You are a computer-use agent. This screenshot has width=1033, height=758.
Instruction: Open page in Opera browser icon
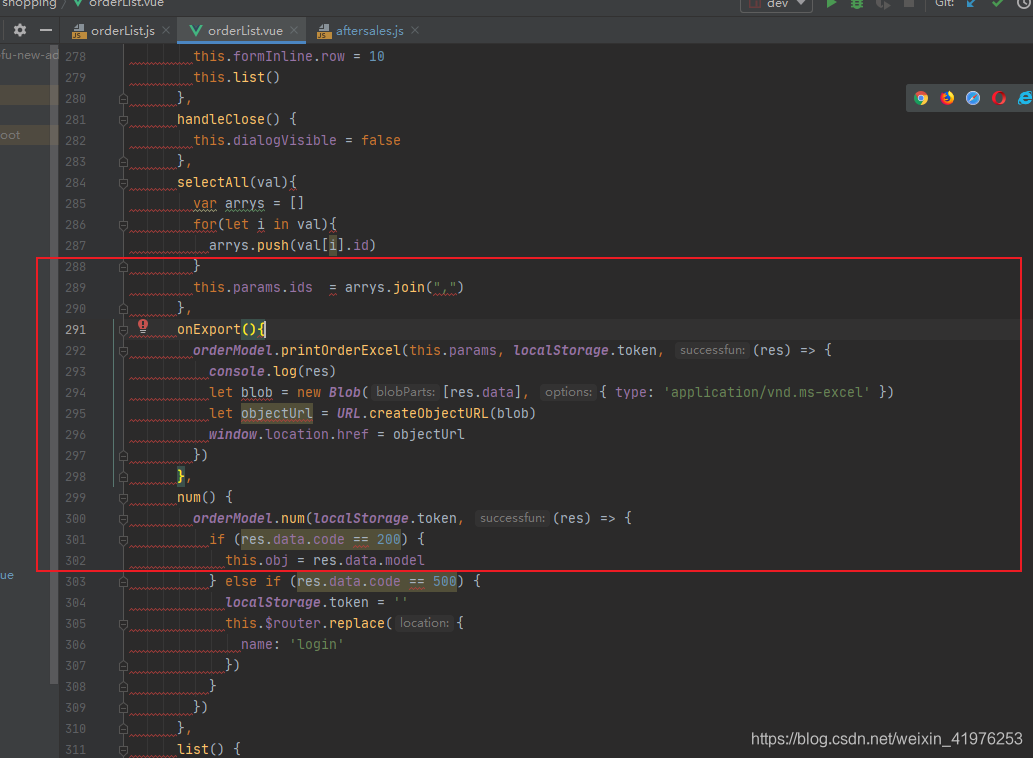point(999,98)
